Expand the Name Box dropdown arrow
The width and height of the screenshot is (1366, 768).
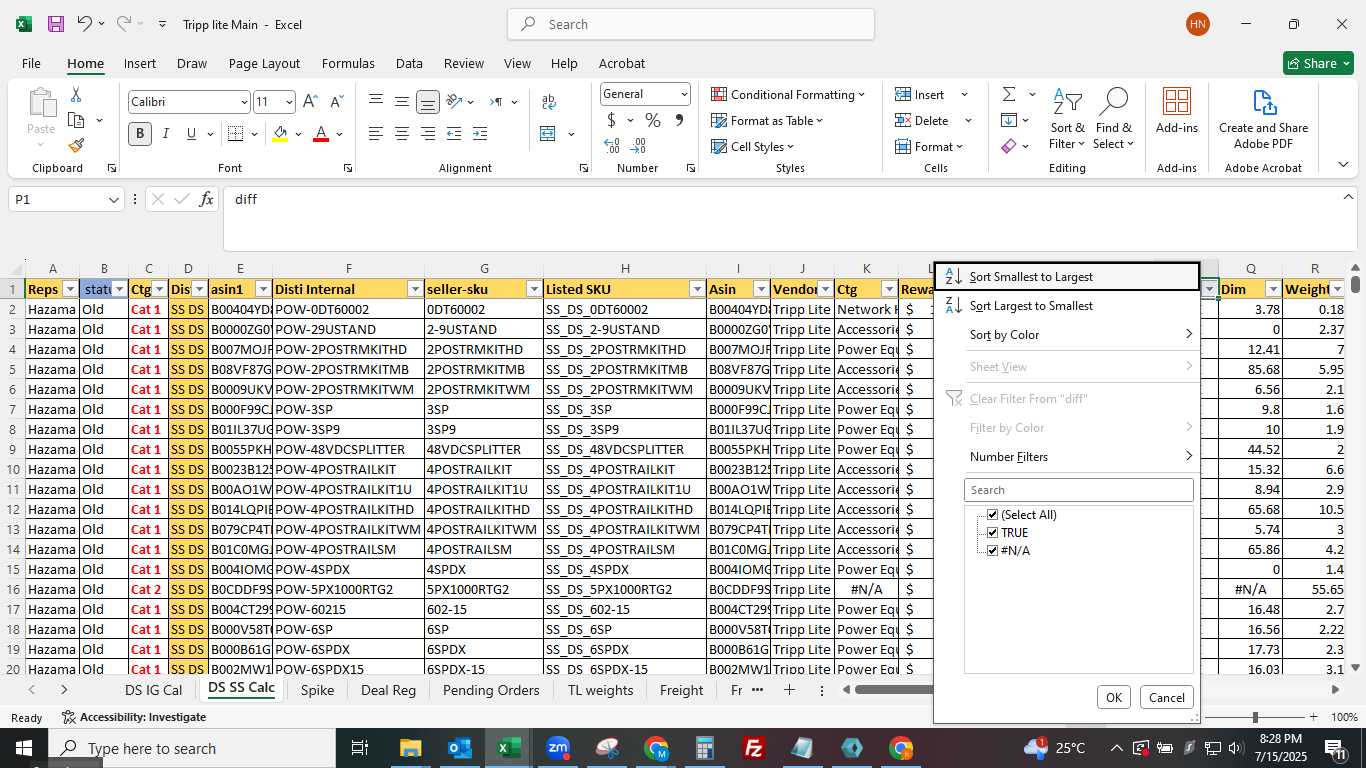[x=113, y=200]
